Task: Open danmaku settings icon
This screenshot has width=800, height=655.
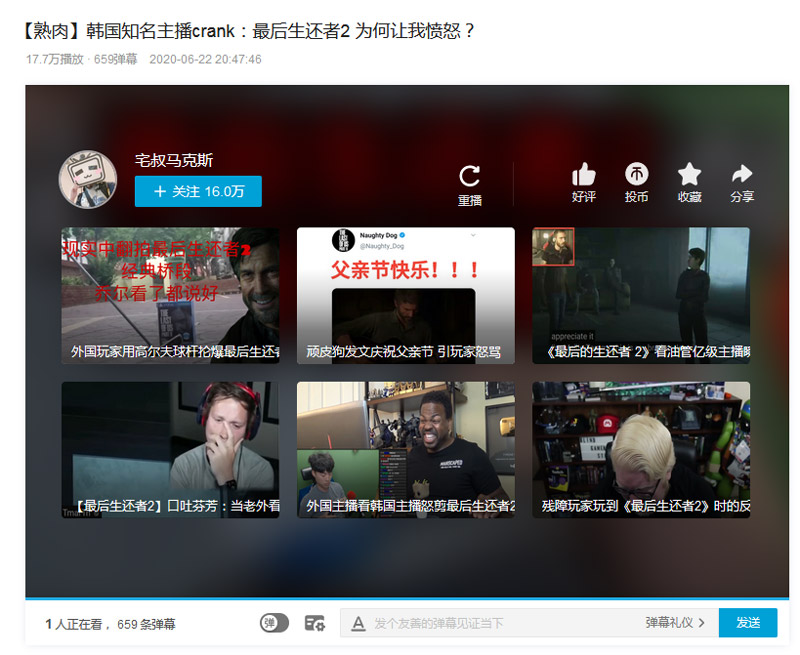Action: [315, 623]
